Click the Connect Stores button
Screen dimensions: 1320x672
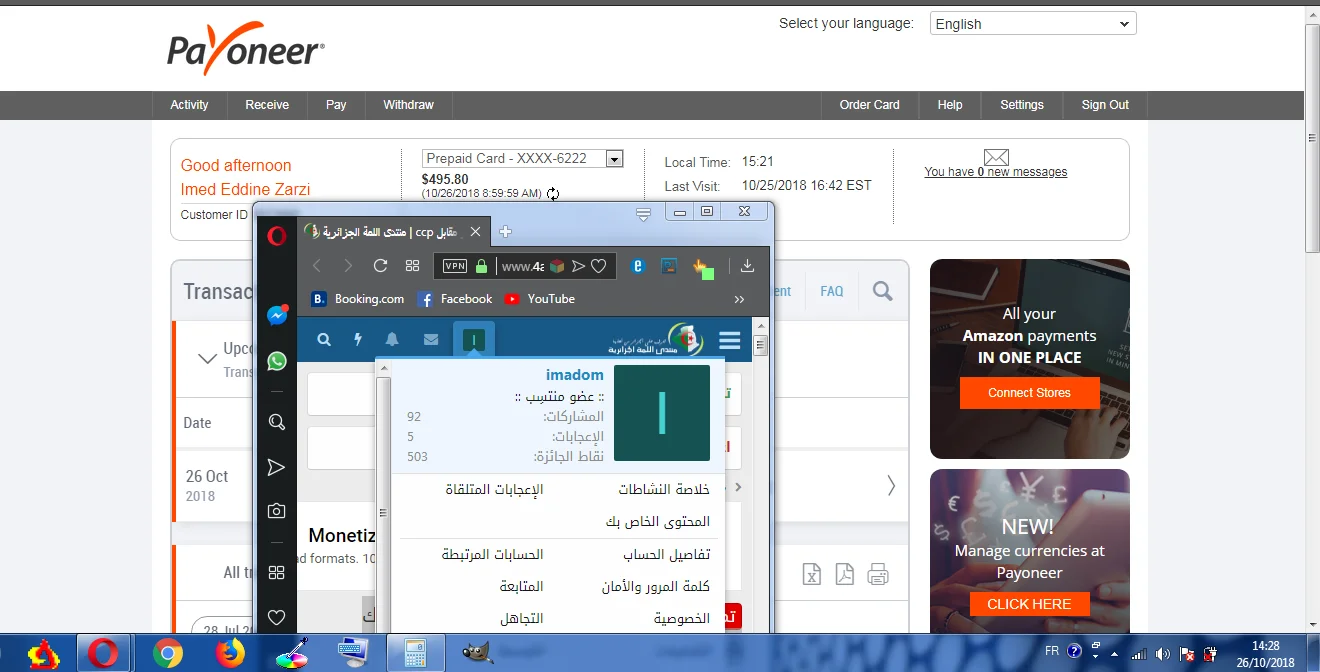[x=1029, y=393]
